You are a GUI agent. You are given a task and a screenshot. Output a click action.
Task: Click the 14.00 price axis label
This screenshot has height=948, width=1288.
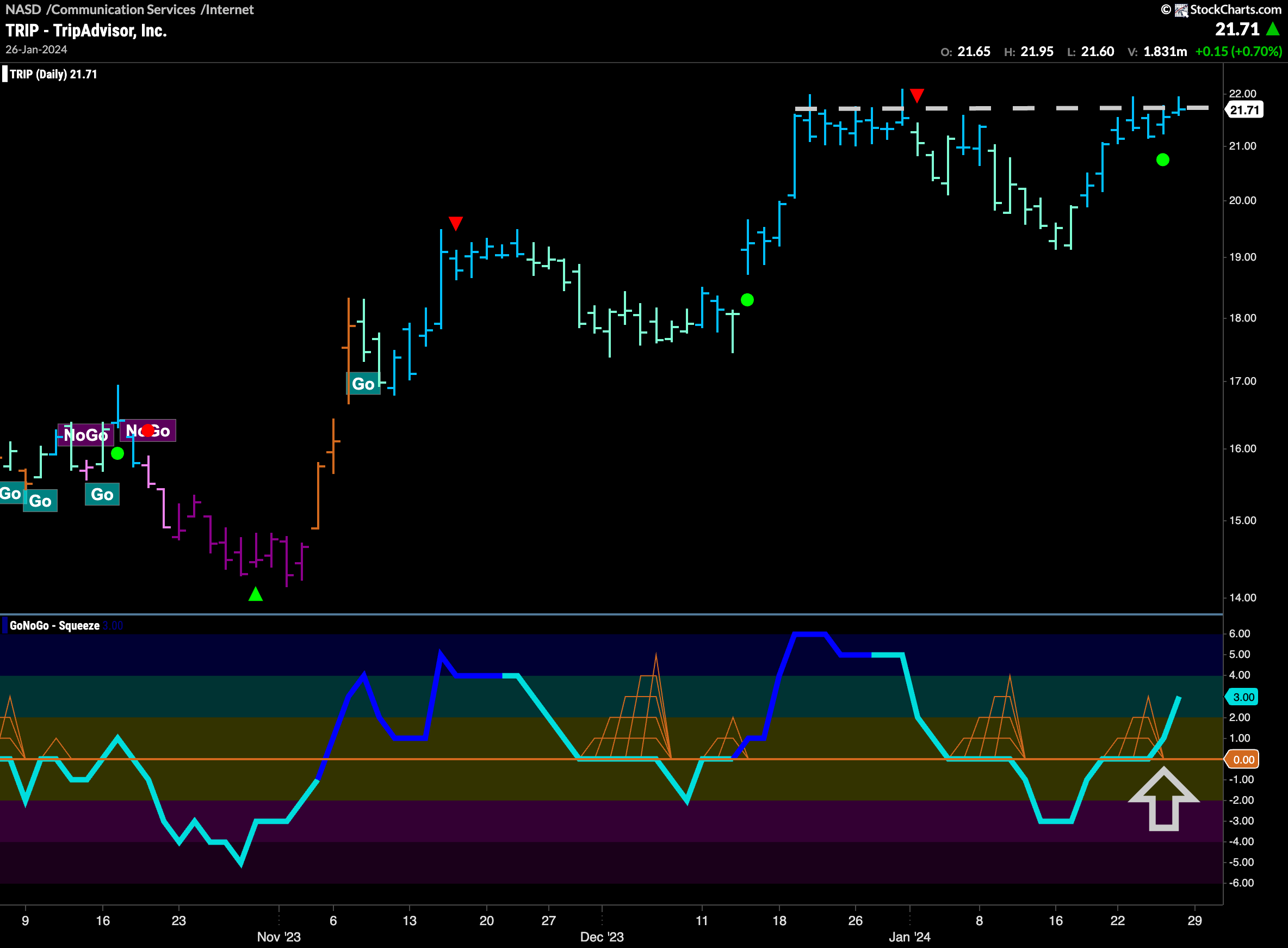tap(1243, 598)
